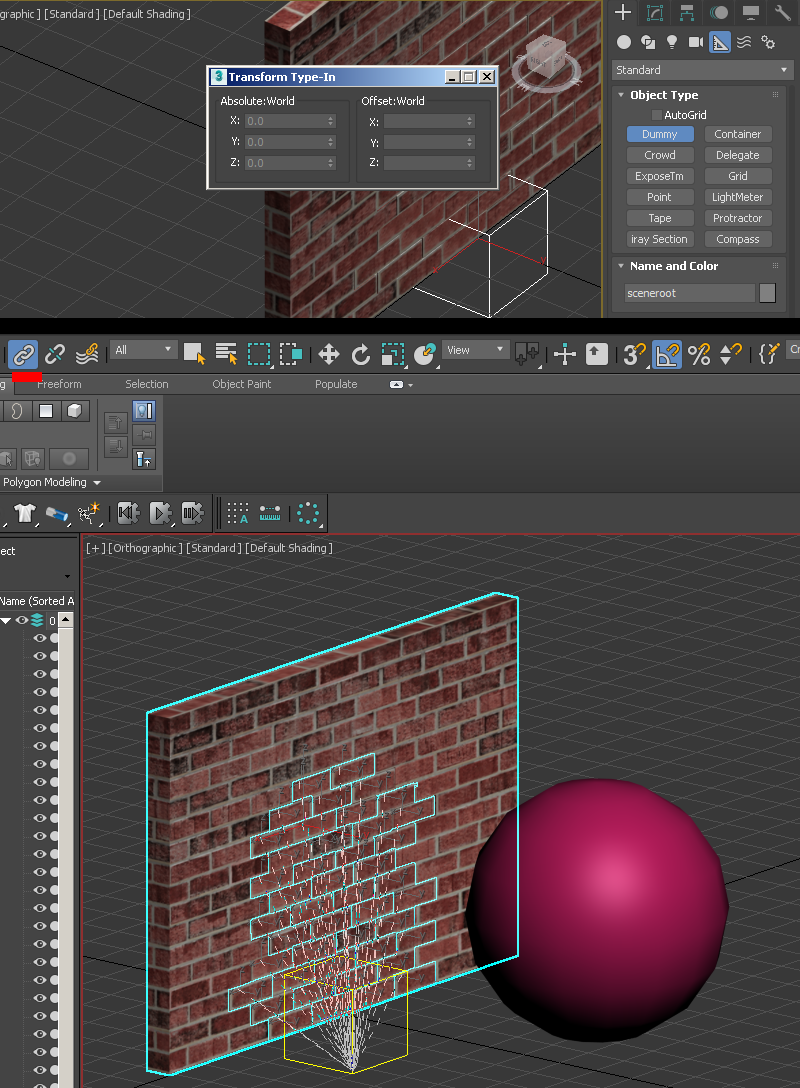Toggle the Spinner Snap icon
Image resolution: width=800 pixels, height=1088 pixels.
(x=731, y=355)
